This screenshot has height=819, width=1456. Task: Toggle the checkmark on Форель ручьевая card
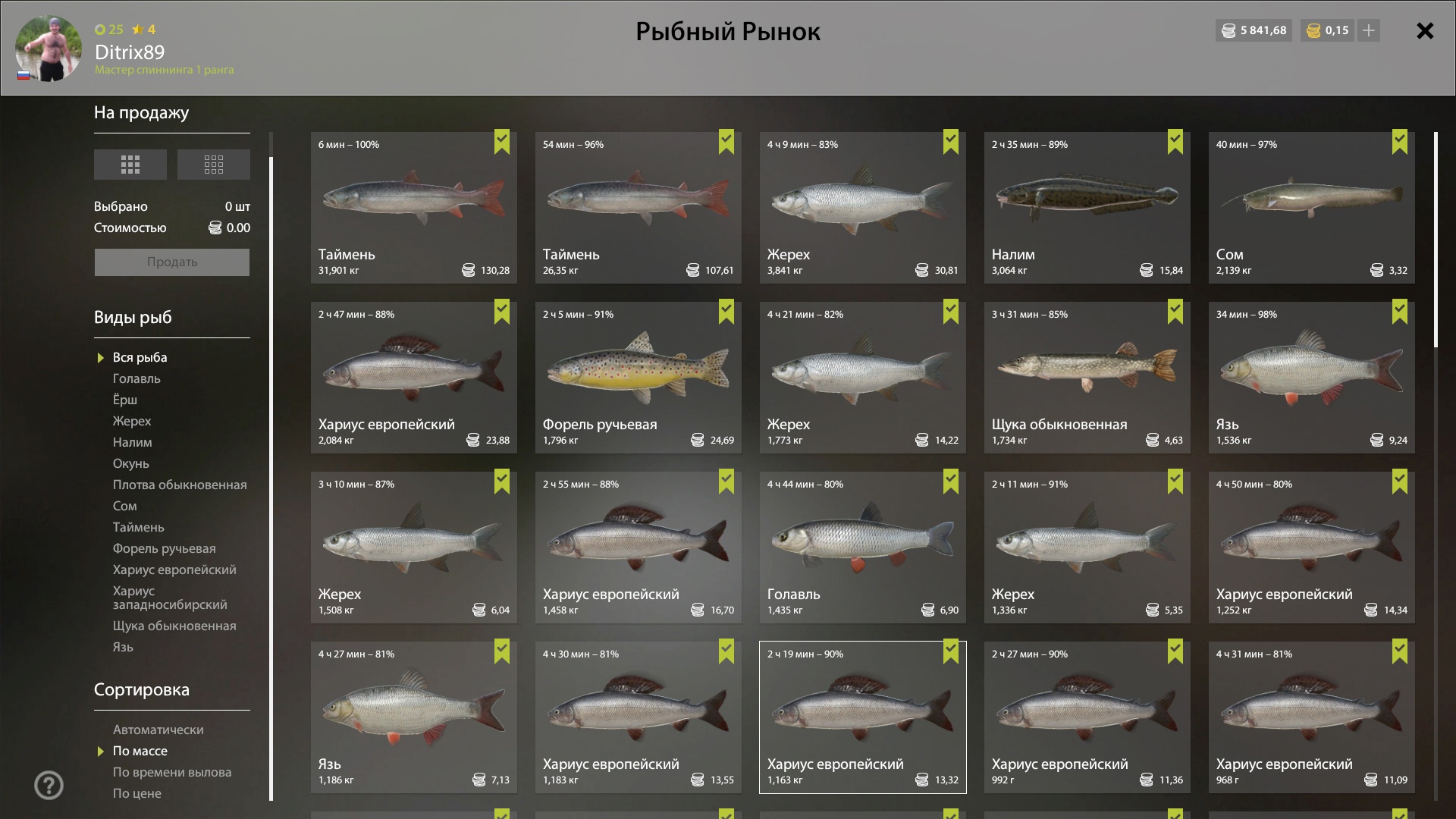(726, 312)
